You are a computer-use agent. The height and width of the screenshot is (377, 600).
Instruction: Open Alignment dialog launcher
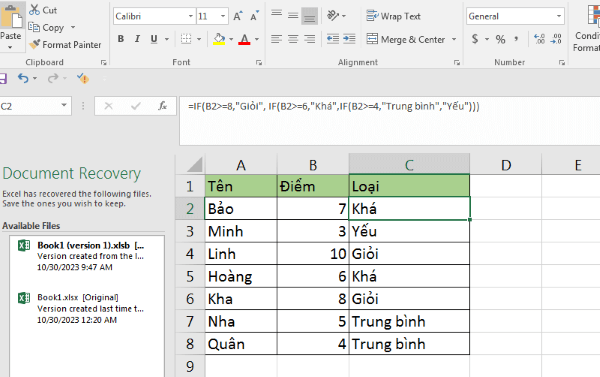(457, 63)
